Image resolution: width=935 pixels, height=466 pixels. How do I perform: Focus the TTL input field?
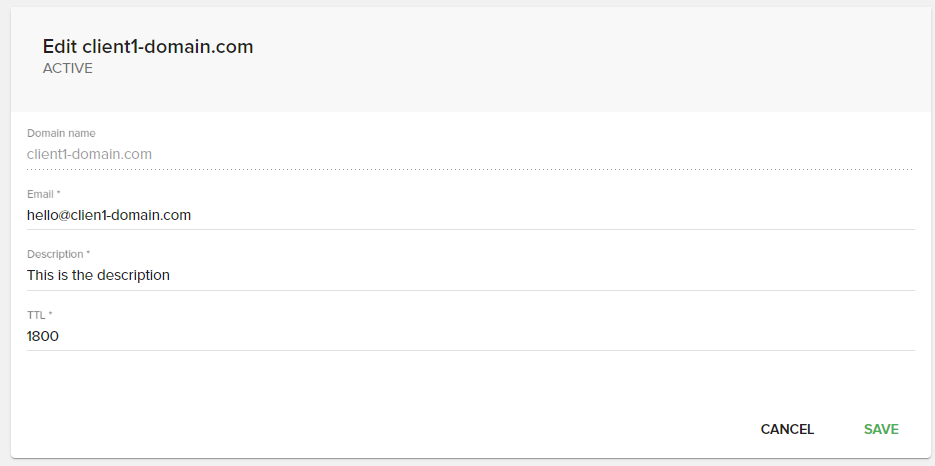tap(470, 337)
